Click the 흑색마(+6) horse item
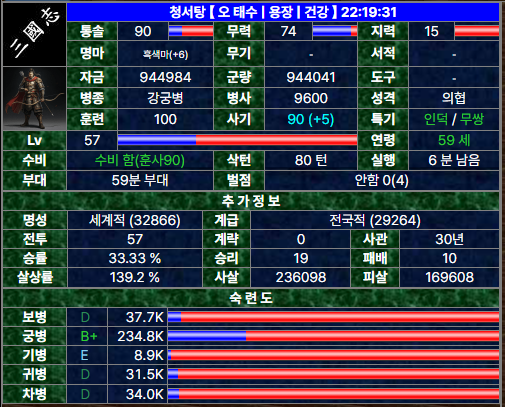The width and height of the screenshot is (505, 407). pyautogui.click(x=165, y=54)
